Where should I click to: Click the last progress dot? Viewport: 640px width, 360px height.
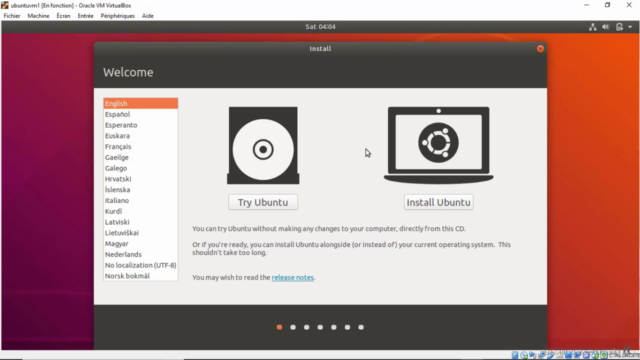pos(361,327)
